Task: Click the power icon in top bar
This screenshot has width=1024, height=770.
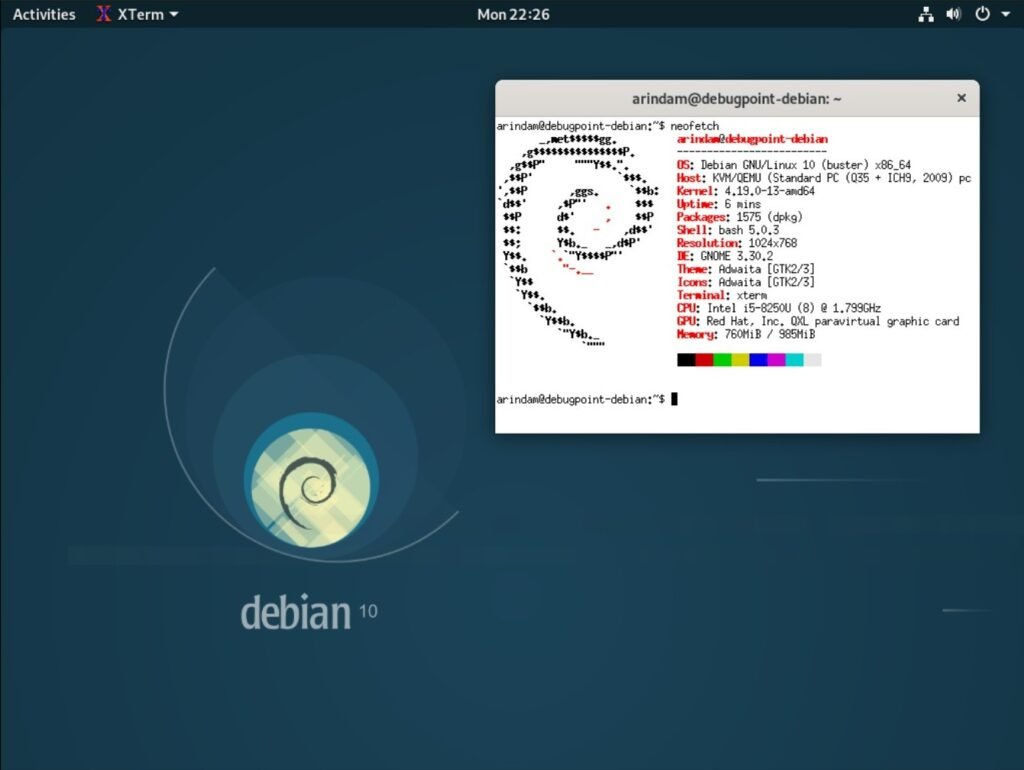Action: click(982, 14)
